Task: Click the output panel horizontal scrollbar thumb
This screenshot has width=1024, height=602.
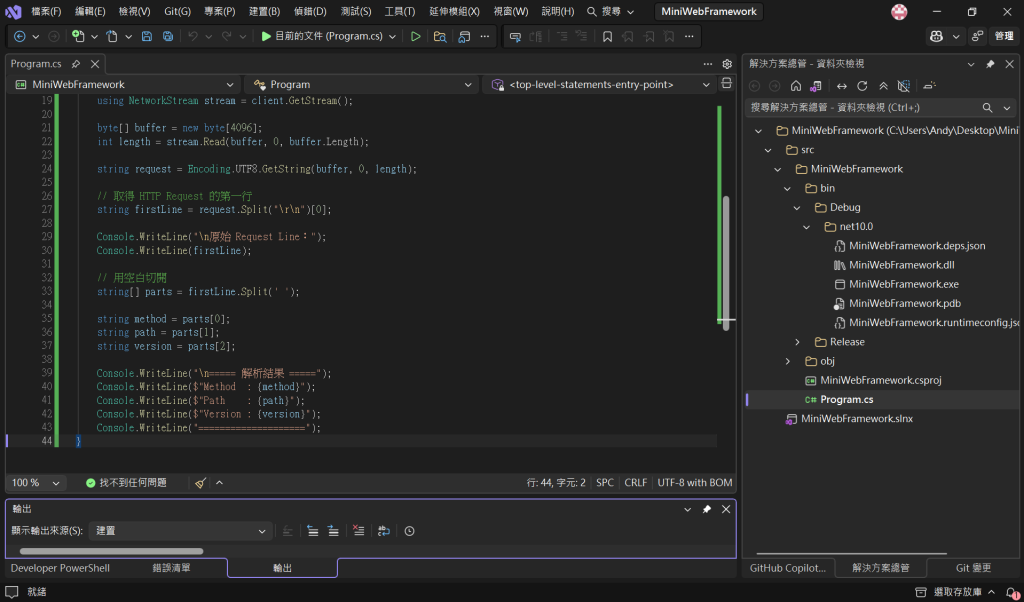Action: click(112, 552)
